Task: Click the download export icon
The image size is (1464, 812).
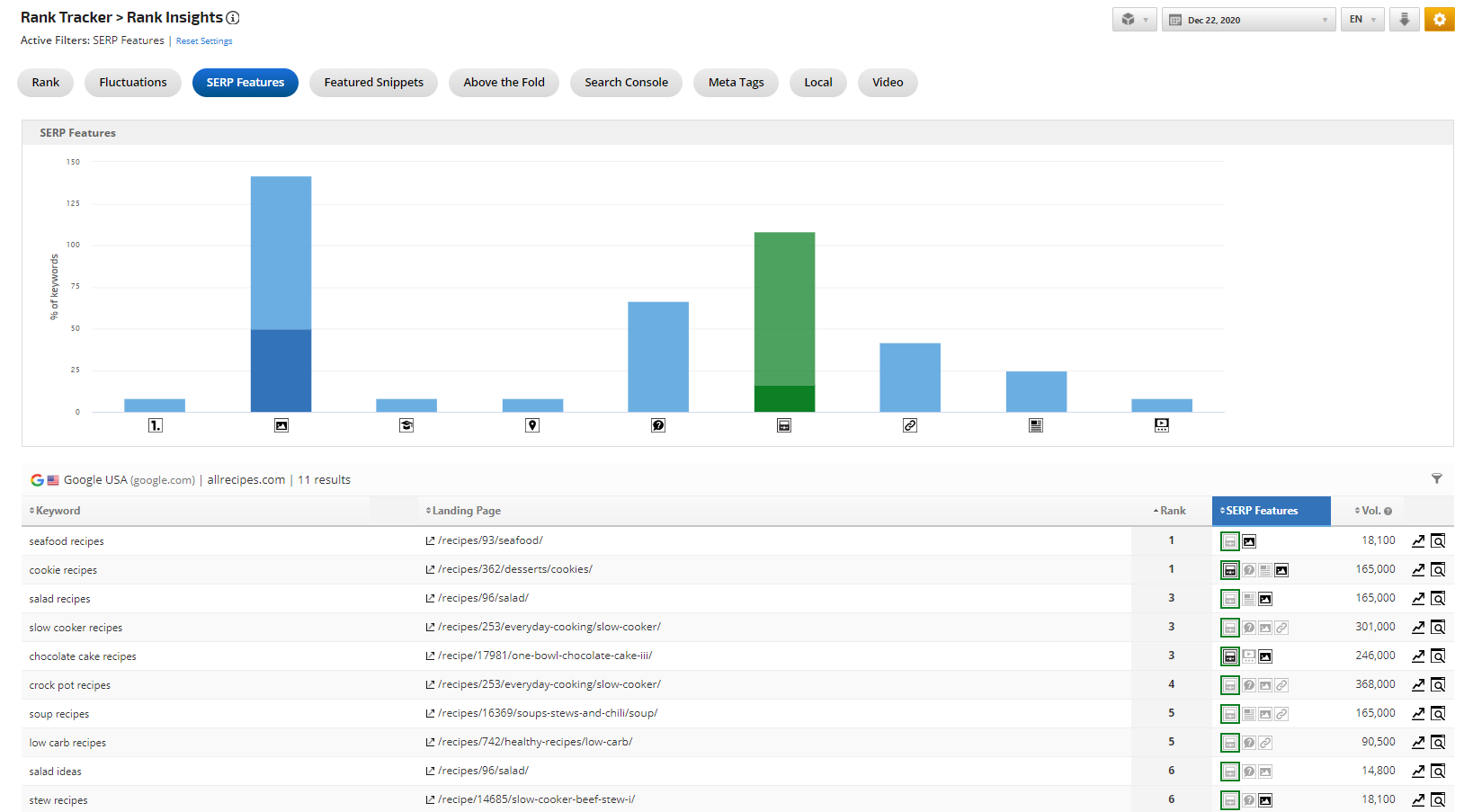Action: [x=1404, y=20]
